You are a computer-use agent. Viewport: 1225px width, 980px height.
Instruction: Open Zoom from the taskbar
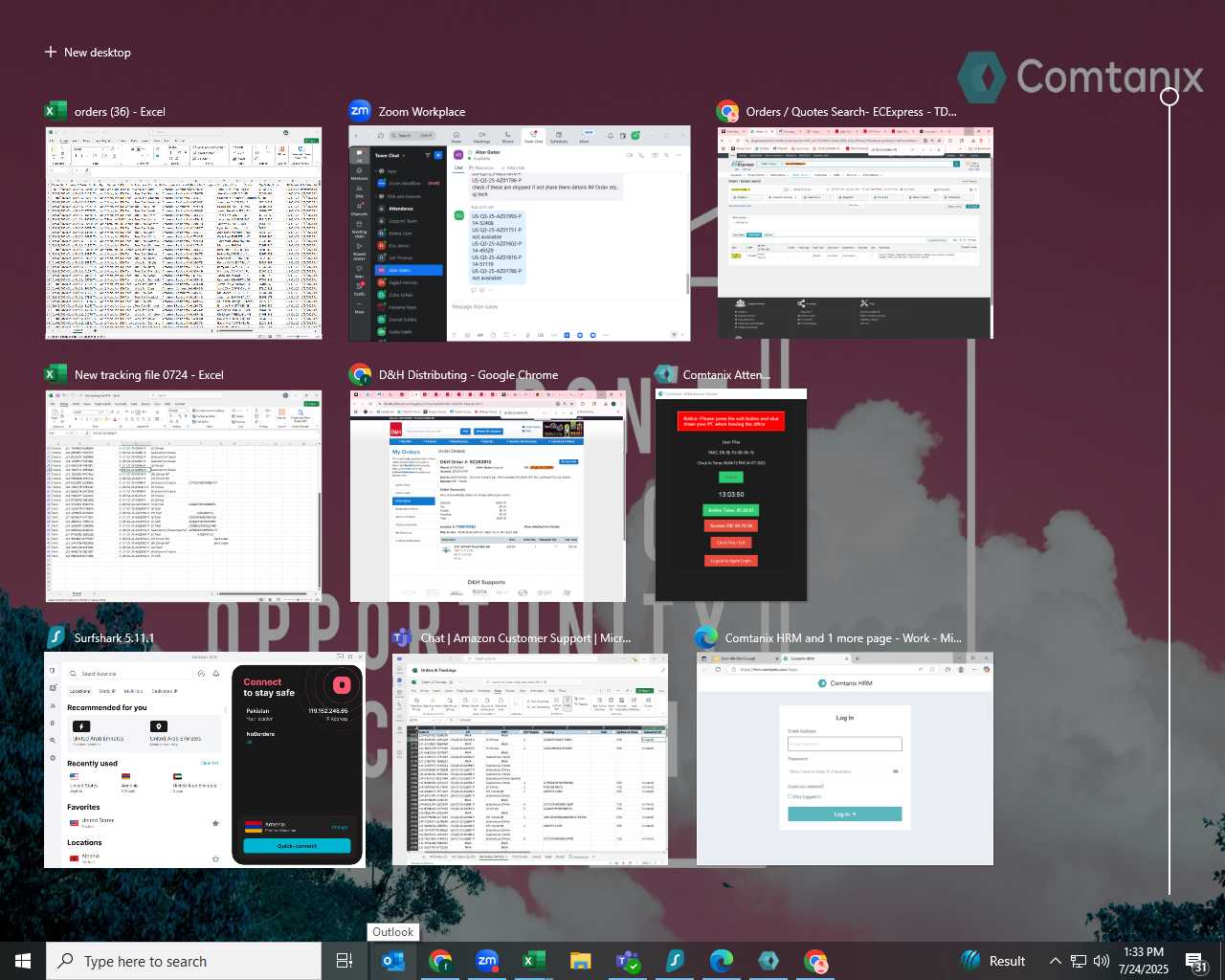[x=487, y=961]
